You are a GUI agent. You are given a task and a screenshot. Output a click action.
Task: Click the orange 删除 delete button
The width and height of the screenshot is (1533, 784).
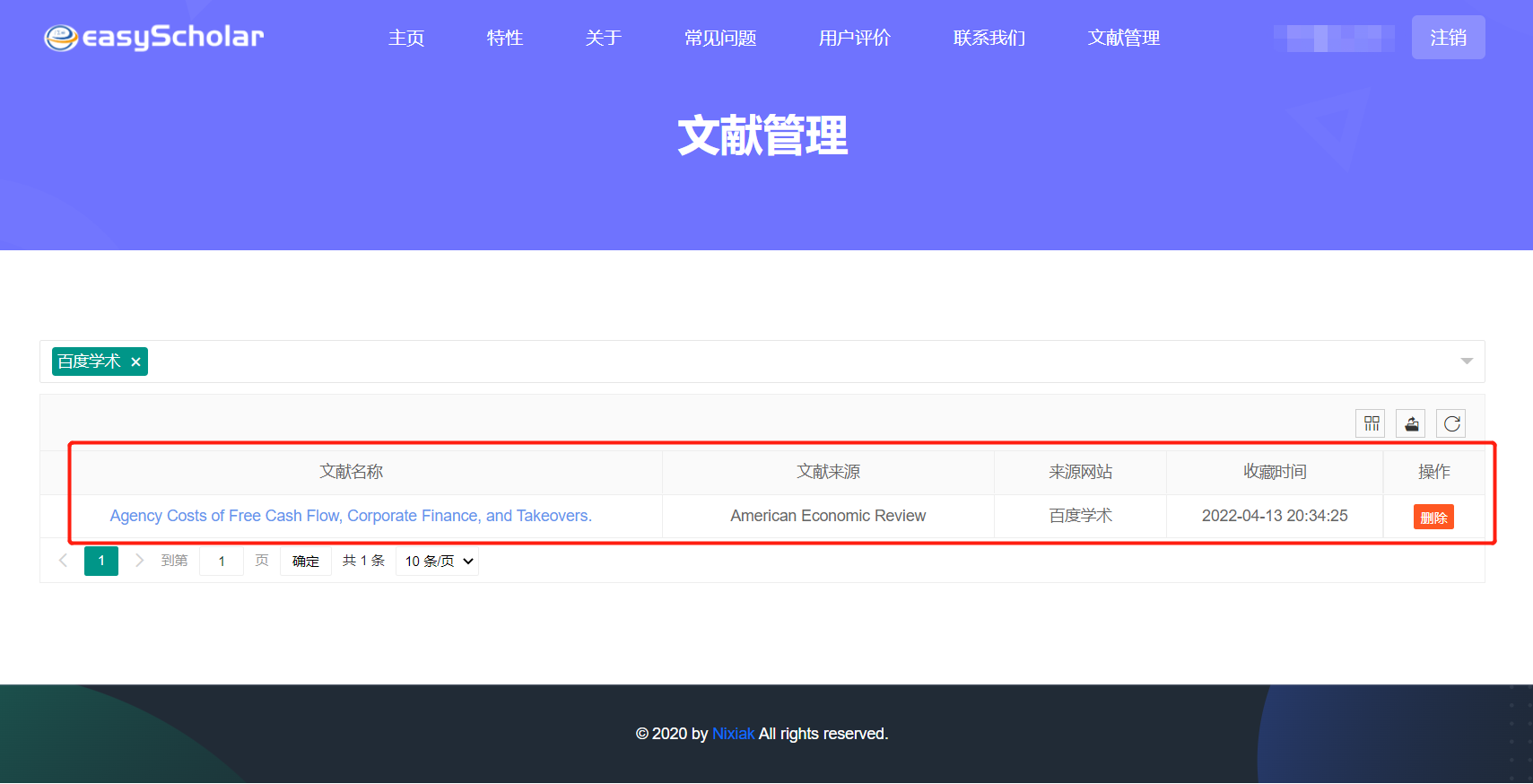coord(1433,518)
